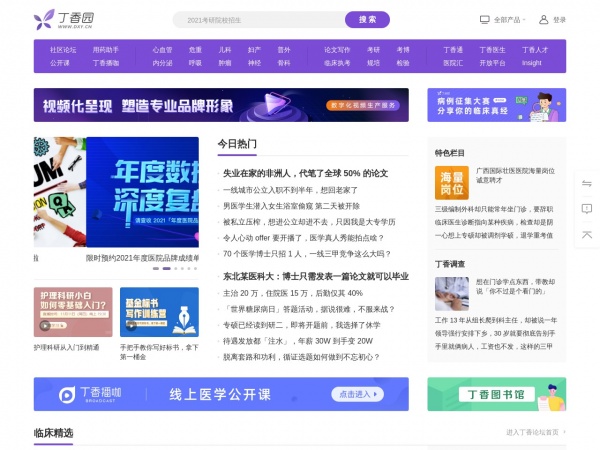Click 进入丁香论坛首页 link
Image resolution: width=600 pixels, height=450 pixels.
click(x=535, y=432)
